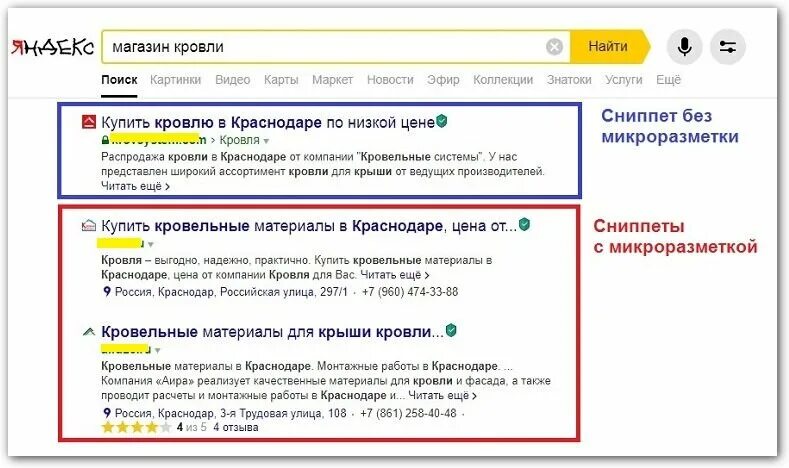The width and height of the screenshot is (789, 468).
Task: Open the dropdown arrow after 'Кровля' breadcrumb
Action: [x=266, y=141]
